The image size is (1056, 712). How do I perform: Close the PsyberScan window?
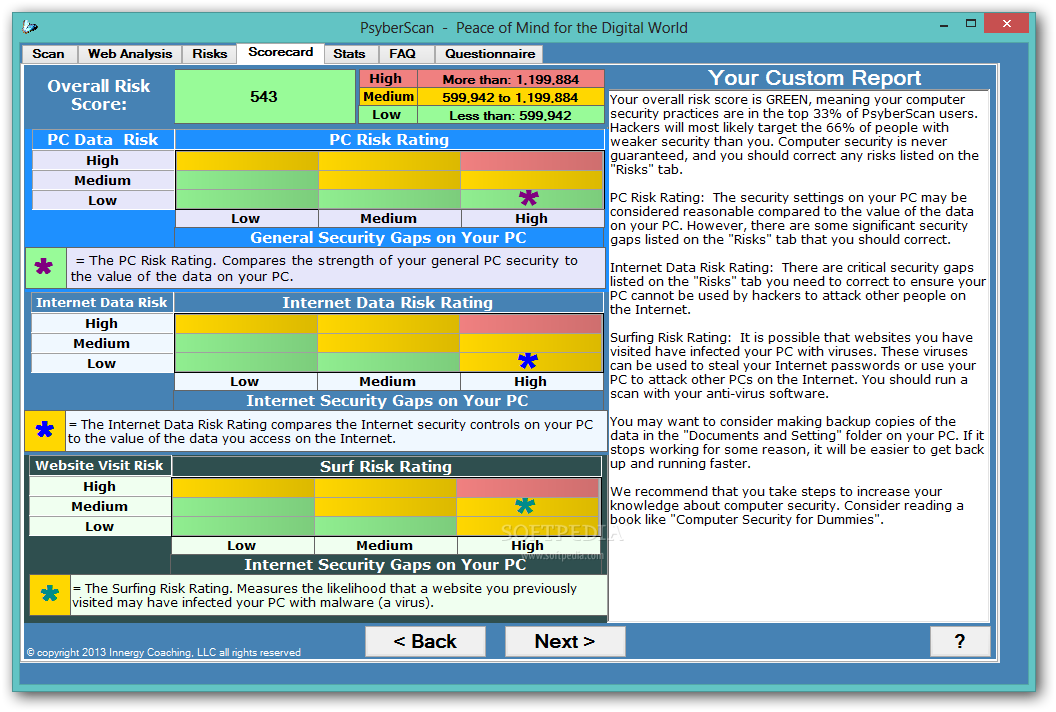1006,24
